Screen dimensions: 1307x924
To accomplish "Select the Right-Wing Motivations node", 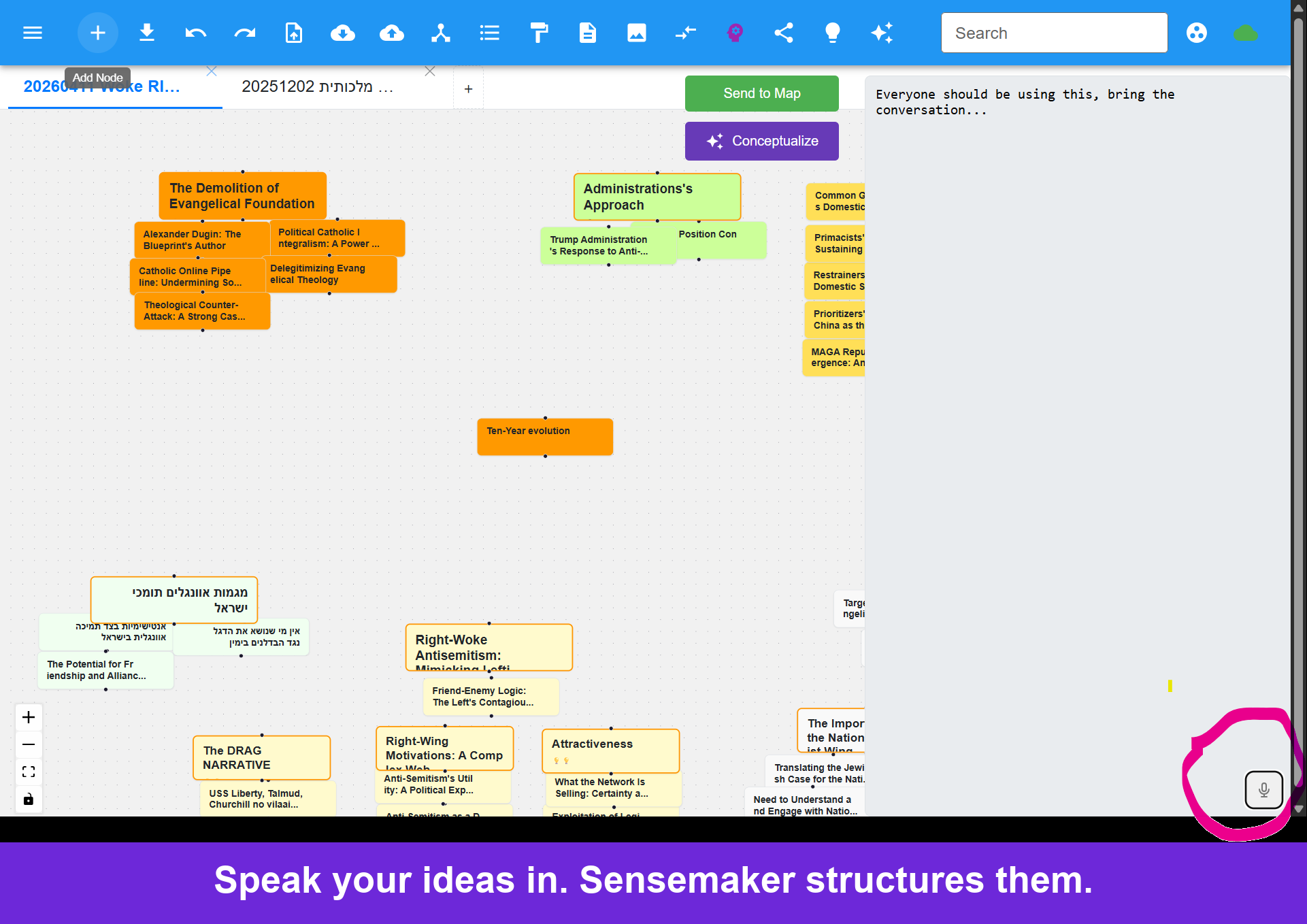I will (445, 748).
